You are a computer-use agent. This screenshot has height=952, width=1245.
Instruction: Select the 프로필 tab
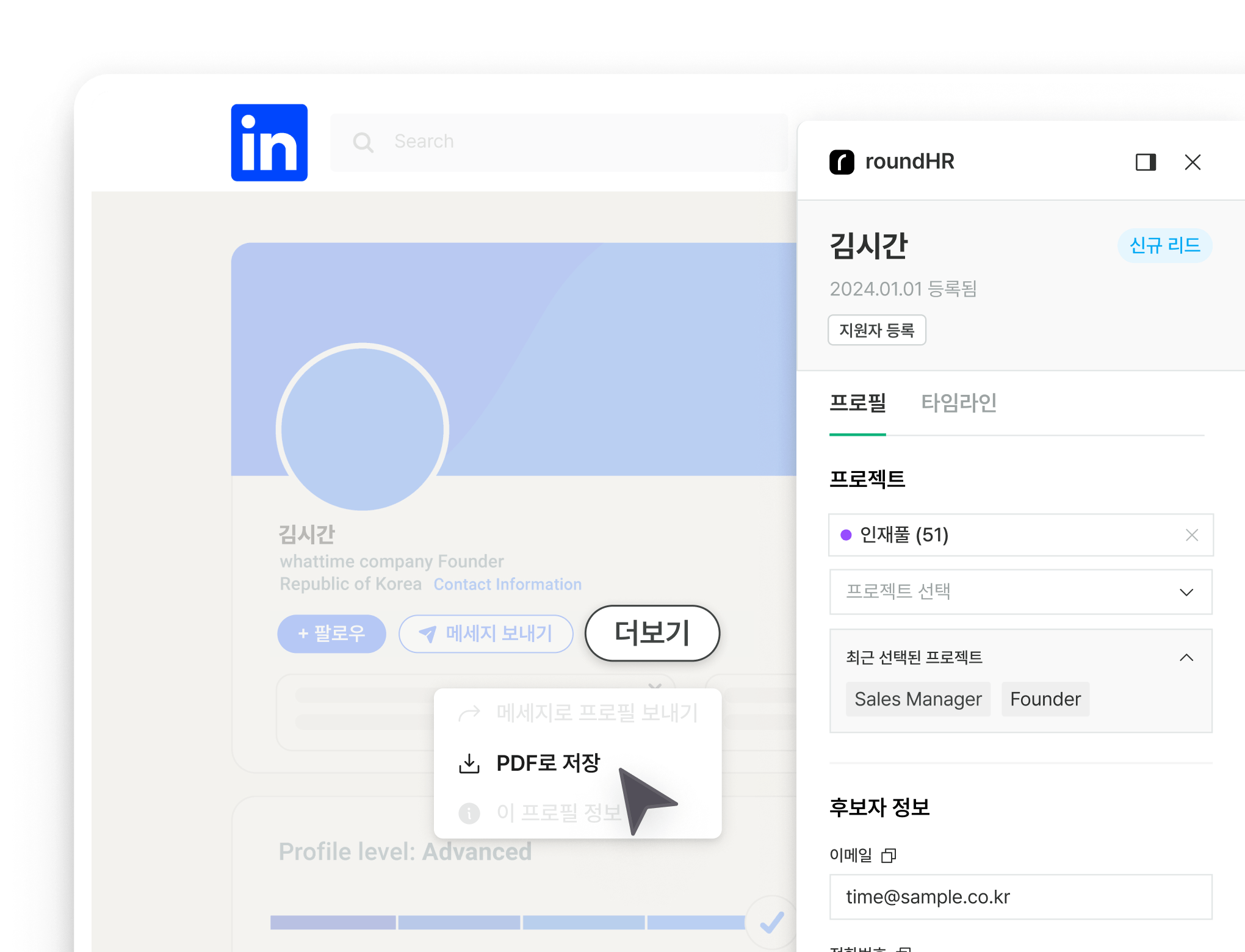(857, 403)
